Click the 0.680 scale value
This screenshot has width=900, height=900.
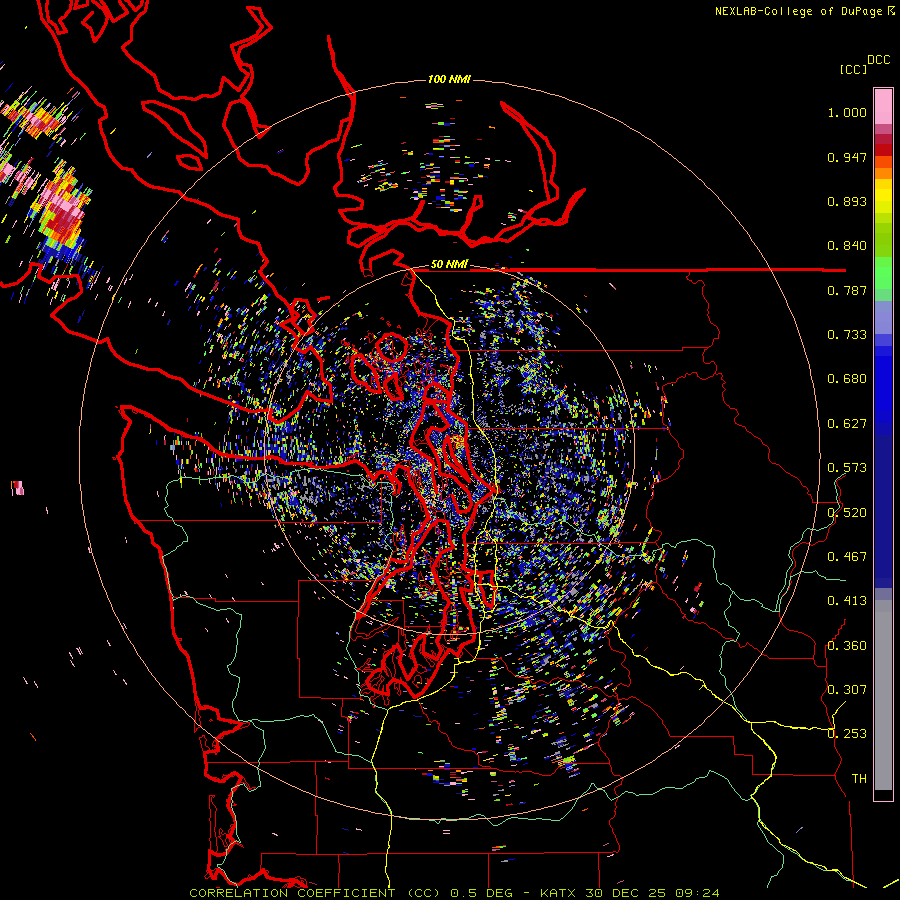pyautogui.click(x=847, y=379)
